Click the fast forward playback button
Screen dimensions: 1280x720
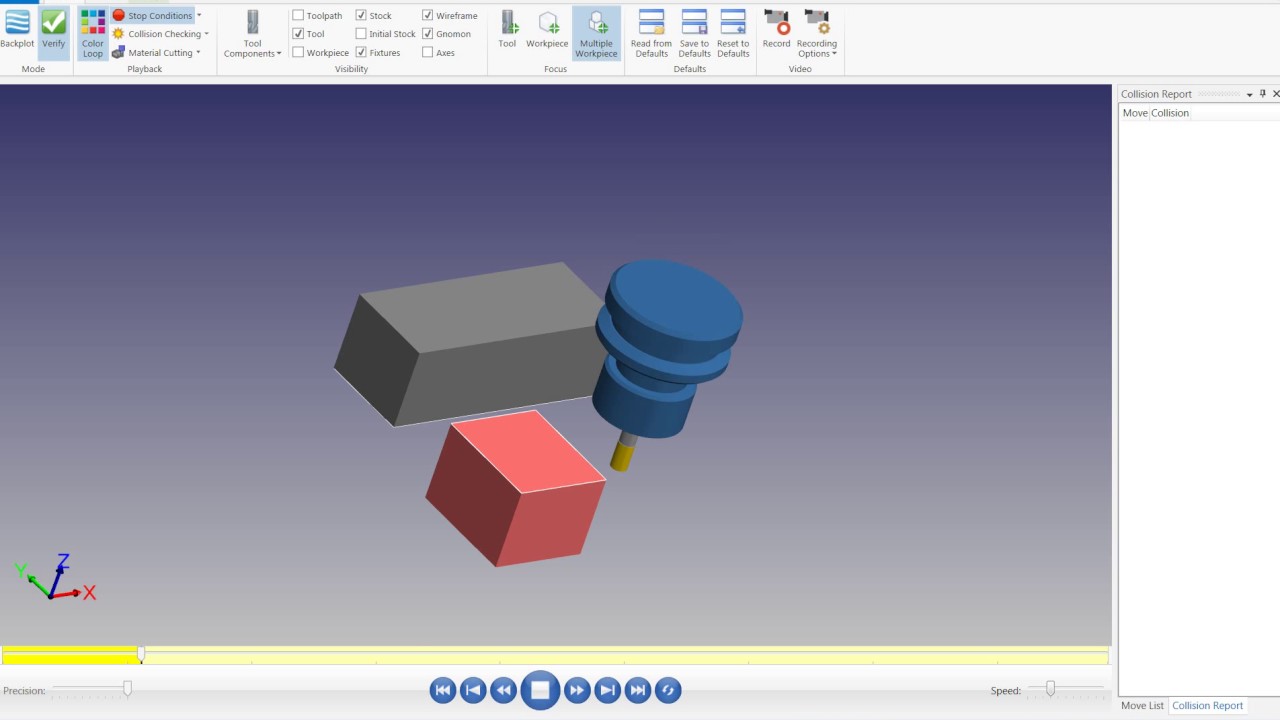(577, 690)
